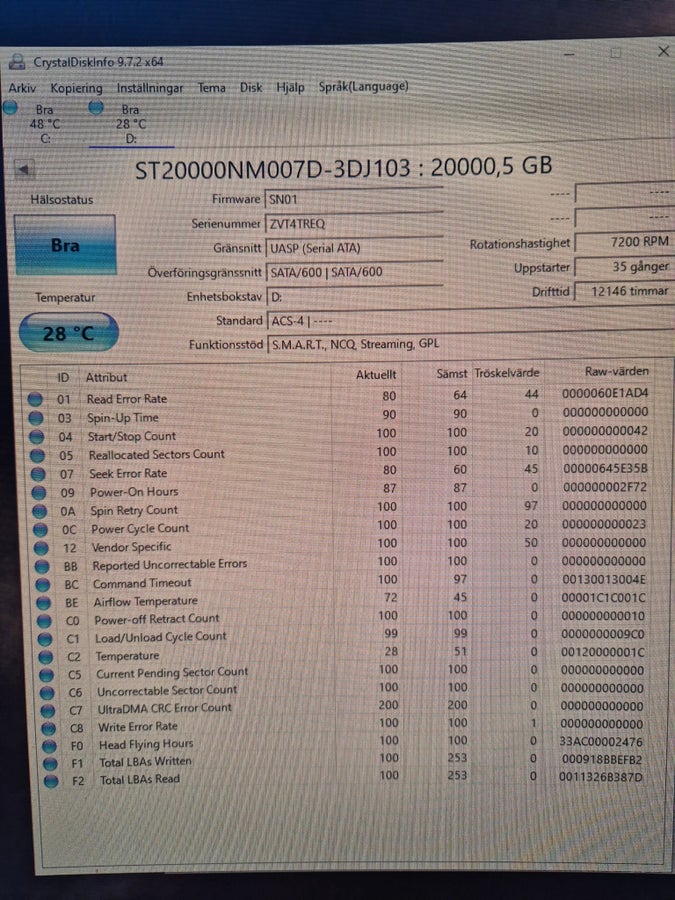Select the Power-On Hours attribute name
This screenshot has height=900, width=675.
[x=134, y=492]
